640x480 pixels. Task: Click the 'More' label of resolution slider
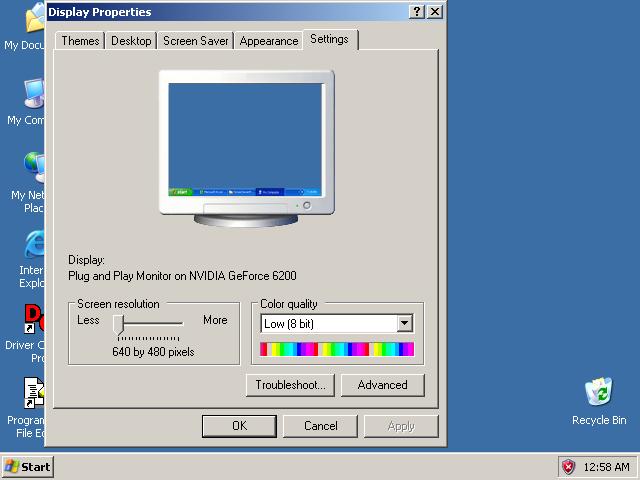point(215,320)
